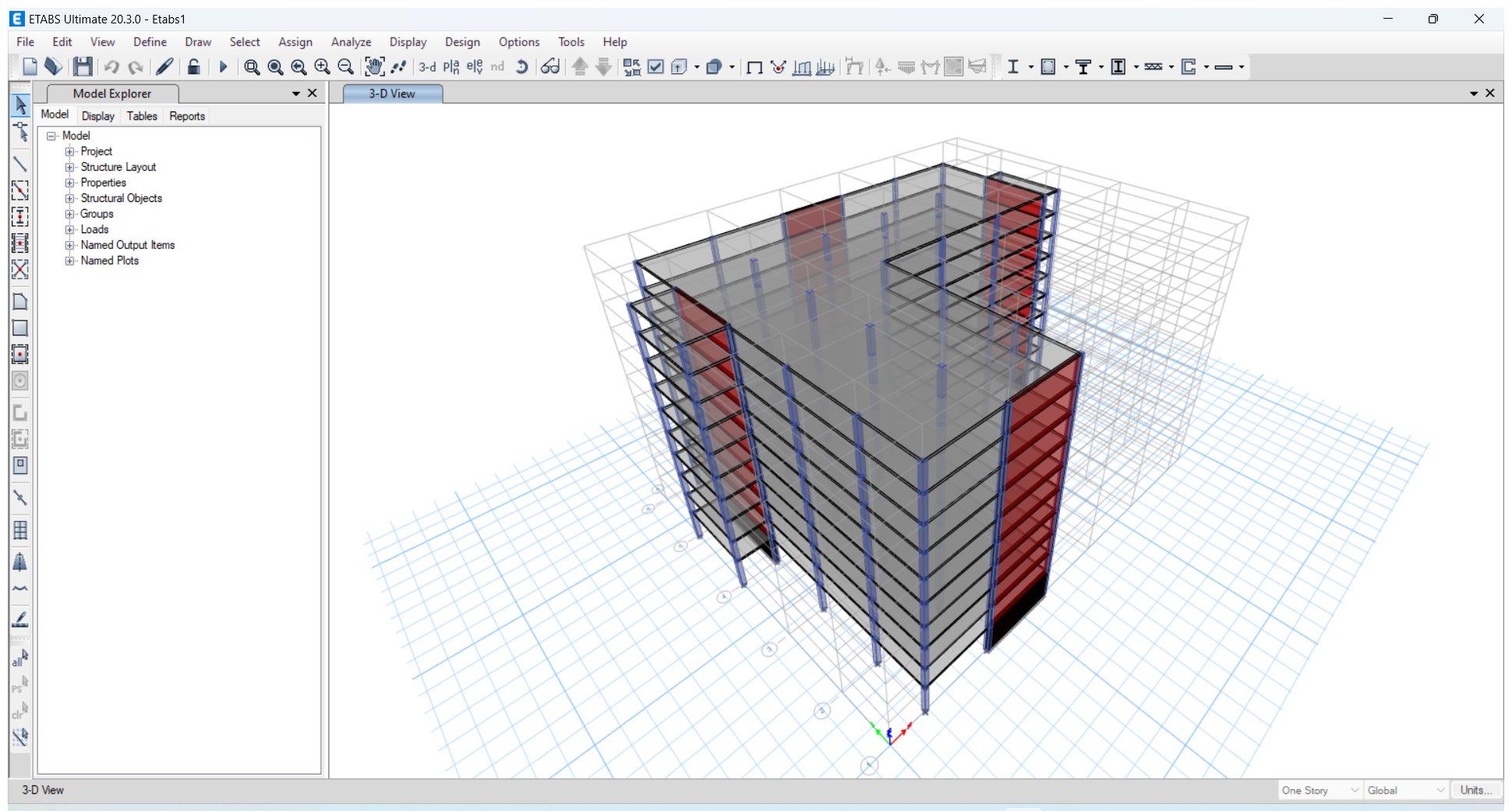Screen dimensions: 1512x811
Task: Click the Rubber Band Zoom icon
Action: coord(252,67)
